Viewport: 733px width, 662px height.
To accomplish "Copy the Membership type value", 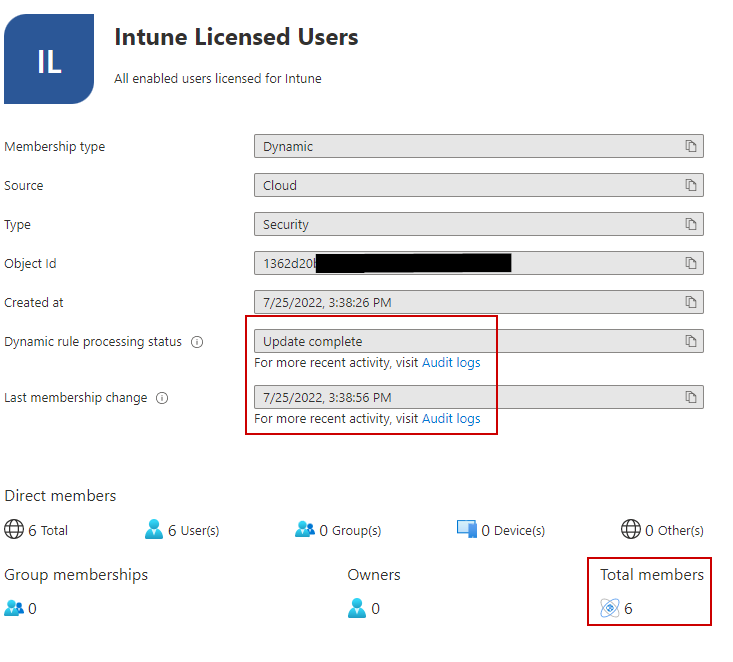I will 690,146.
